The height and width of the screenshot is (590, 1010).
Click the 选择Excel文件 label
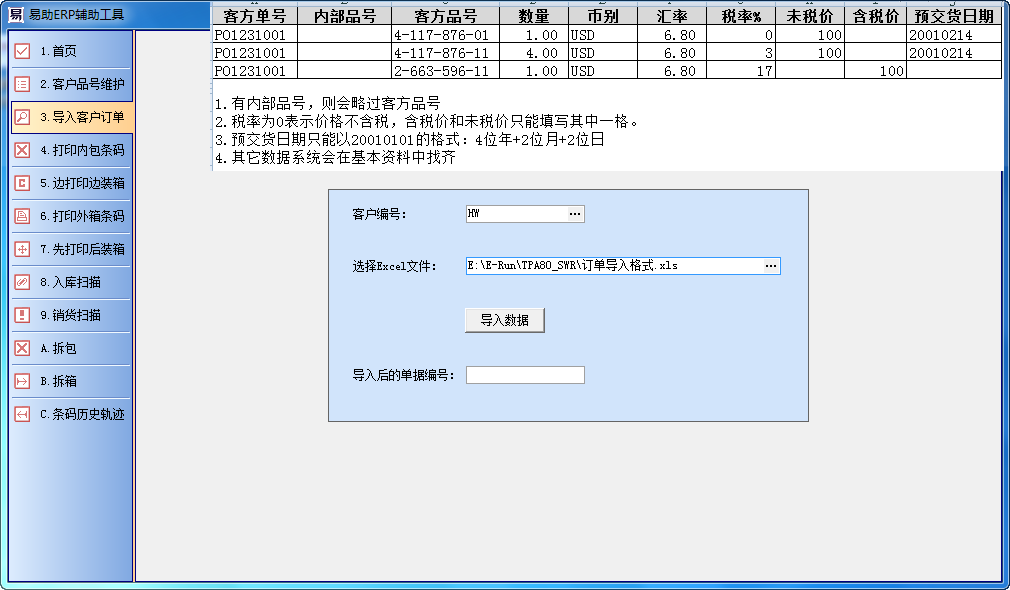394,266
